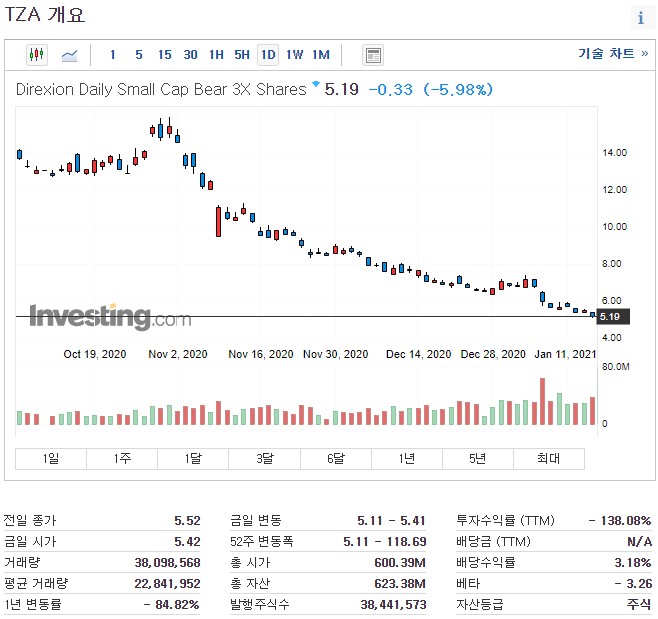Click the 금일 변동 range 5.11 - 5.41
Image resolution: width=658 pixels, height=619 pixels.
(391, 520)
